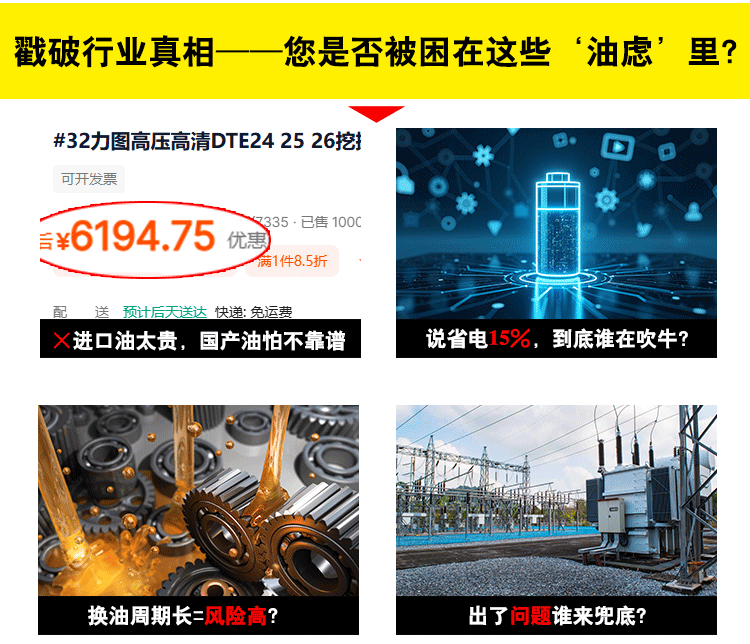Click the caption 进口油太贵，国产油怕不靠谱
750x644 pixels.
(200, 341)
